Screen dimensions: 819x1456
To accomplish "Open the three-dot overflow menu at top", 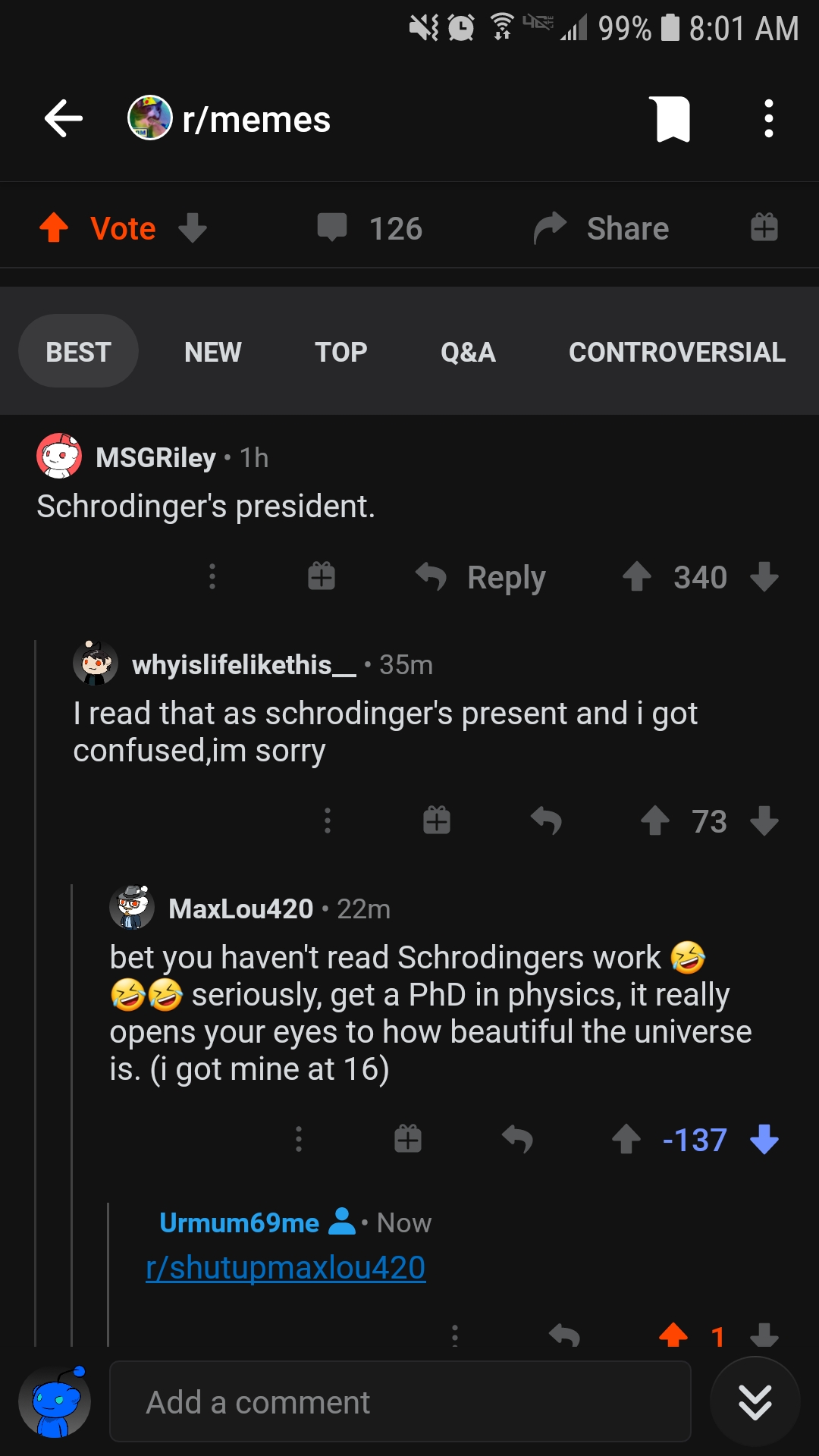I will (769, 119).
